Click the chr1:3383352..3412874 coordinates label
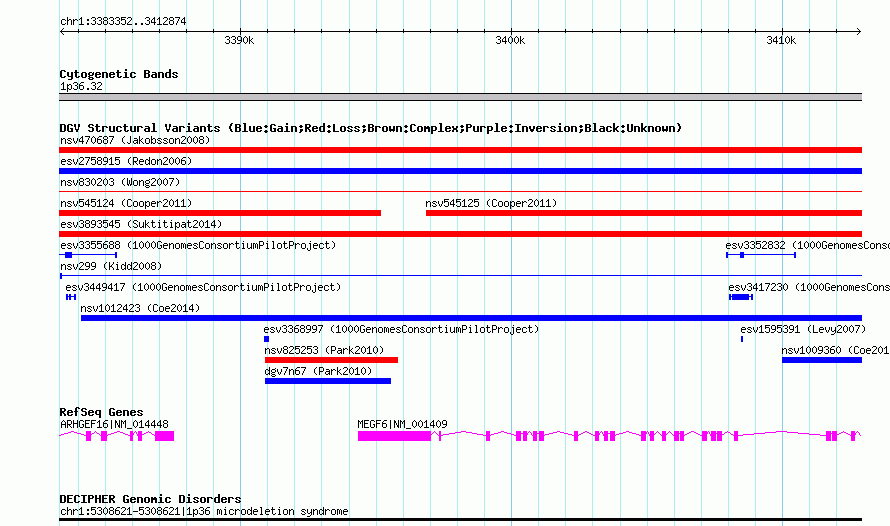This screenshot has height=526, width=890. [x=123, y=21]
